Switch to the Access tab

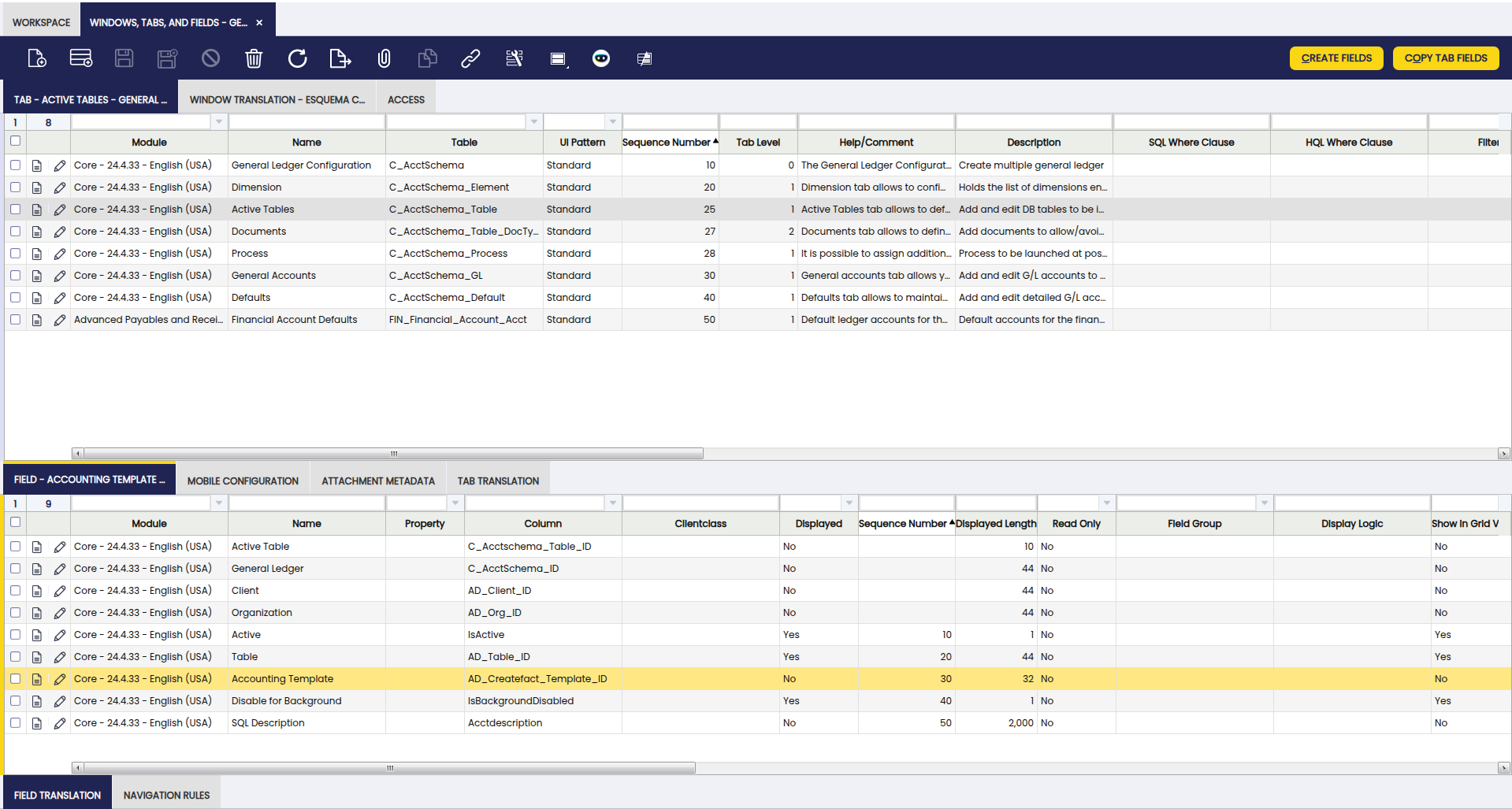(x=406, y=100)
